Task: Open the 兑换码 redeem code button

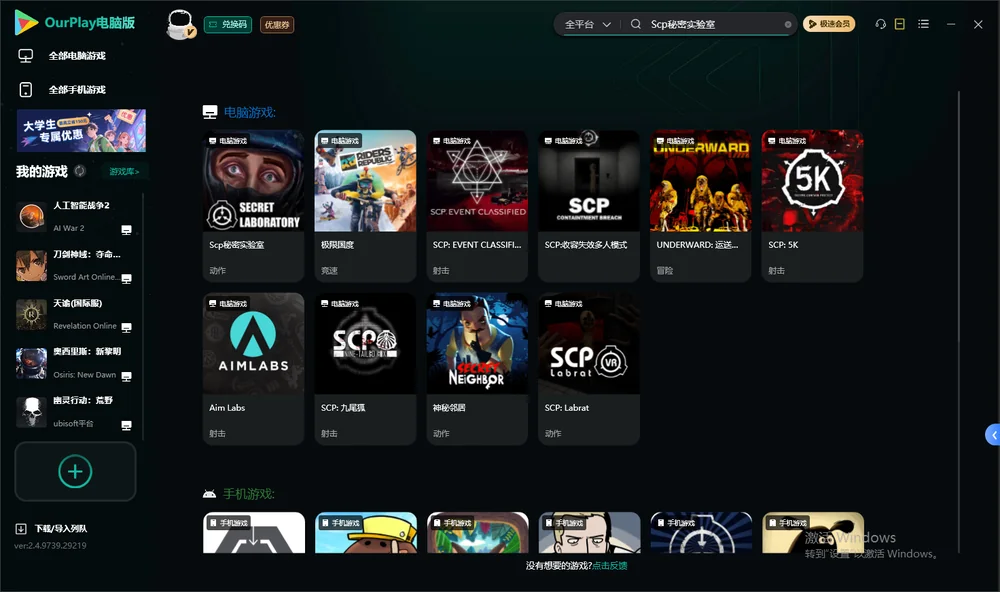Action: point(228,24)
